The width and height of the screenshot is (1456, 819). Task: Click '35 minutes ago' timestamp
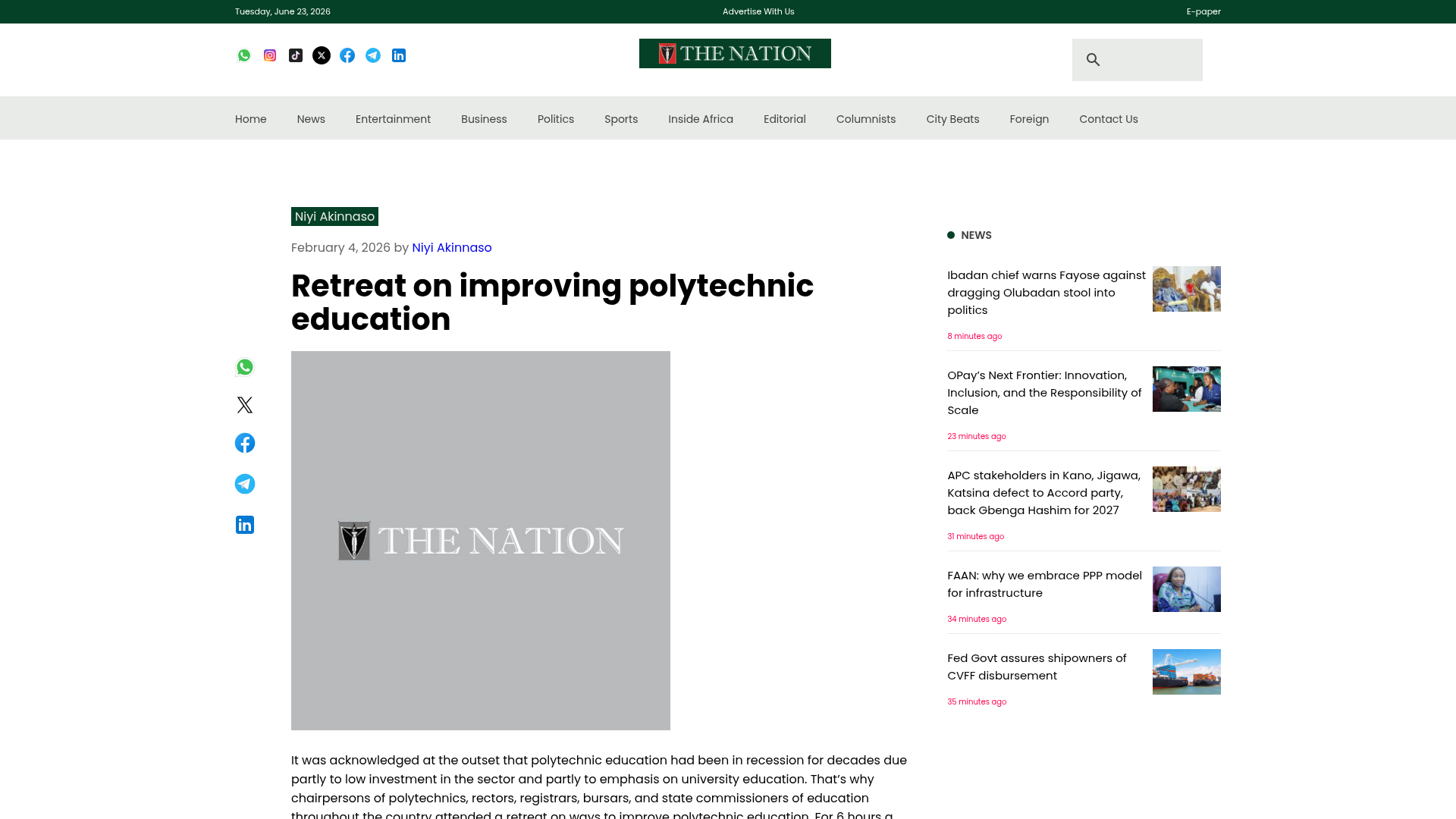[x=977, y=701]
